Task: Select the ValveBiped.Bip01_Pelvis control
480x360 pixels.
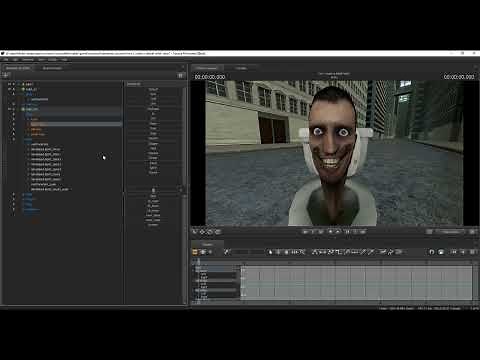Action: [45, 149]
